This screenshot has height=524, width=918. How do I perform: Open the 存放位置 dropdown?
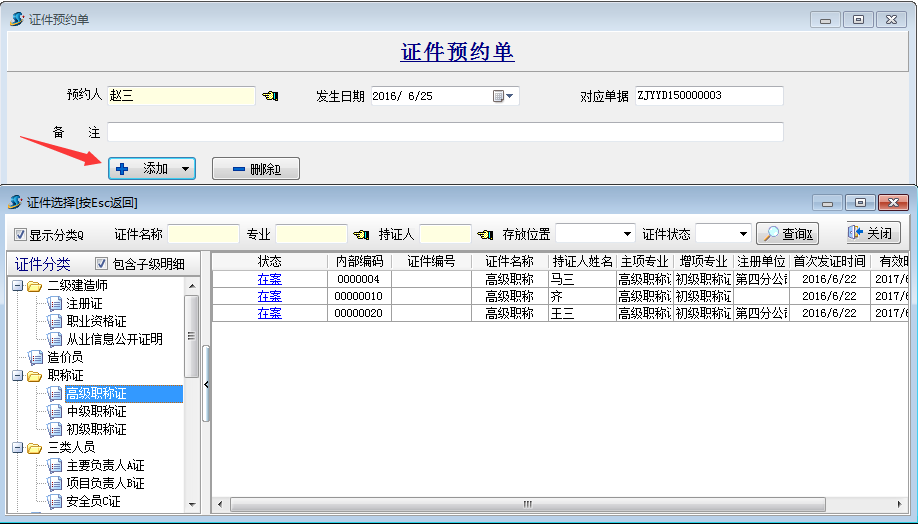point(627,234)
